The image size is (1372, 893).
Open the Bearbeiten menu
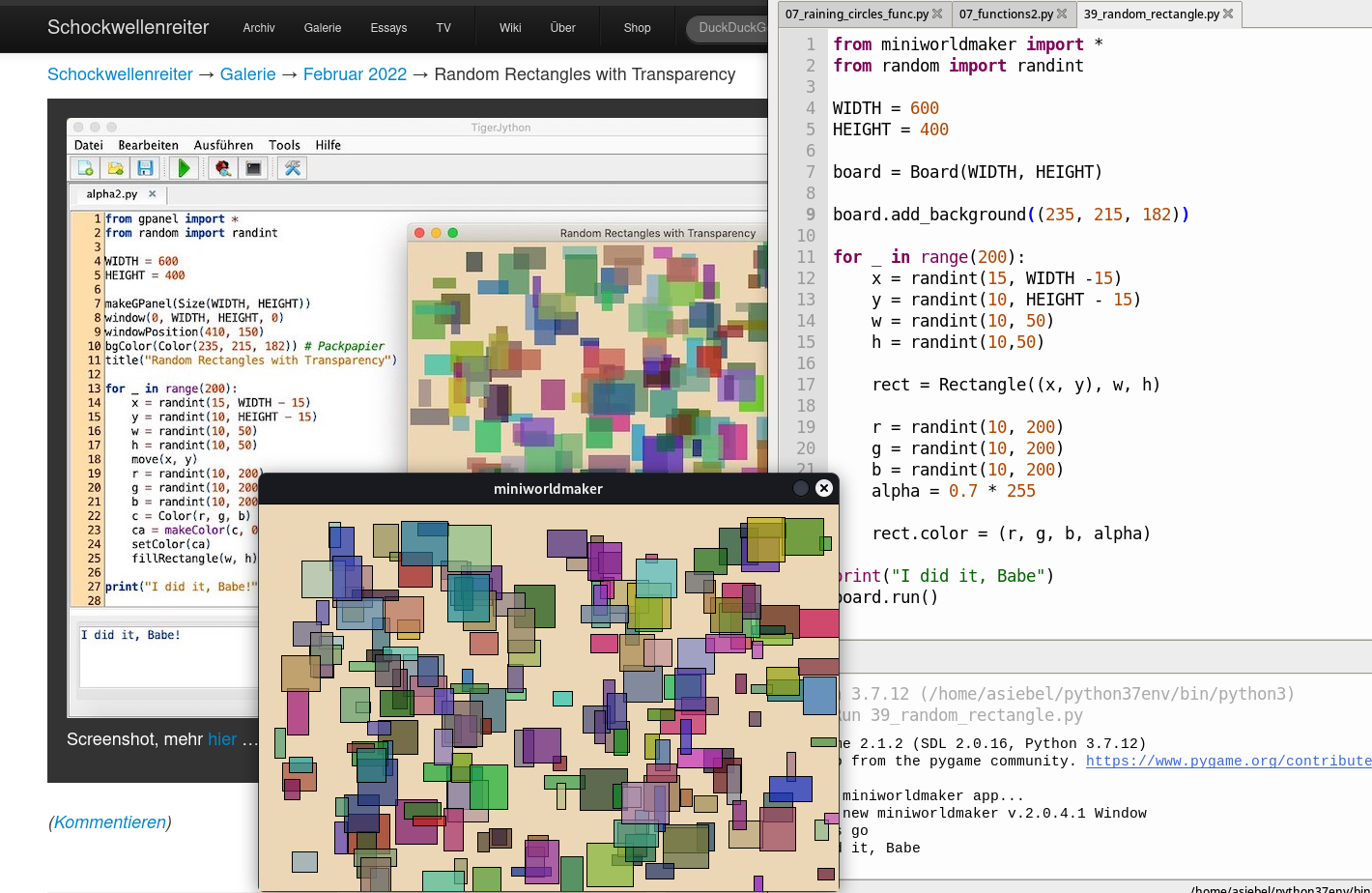[x=148, y=145]
